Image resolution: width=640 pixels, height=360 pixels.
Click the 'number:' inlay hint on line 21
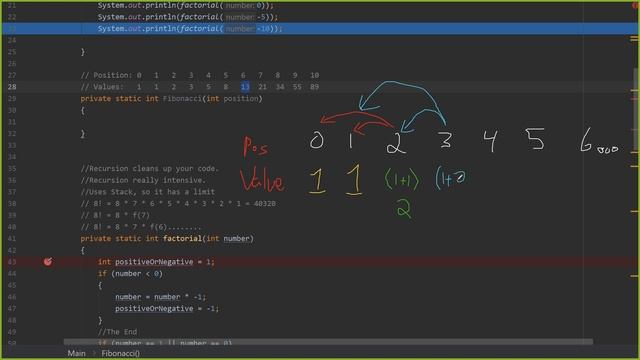click(240, 5)
